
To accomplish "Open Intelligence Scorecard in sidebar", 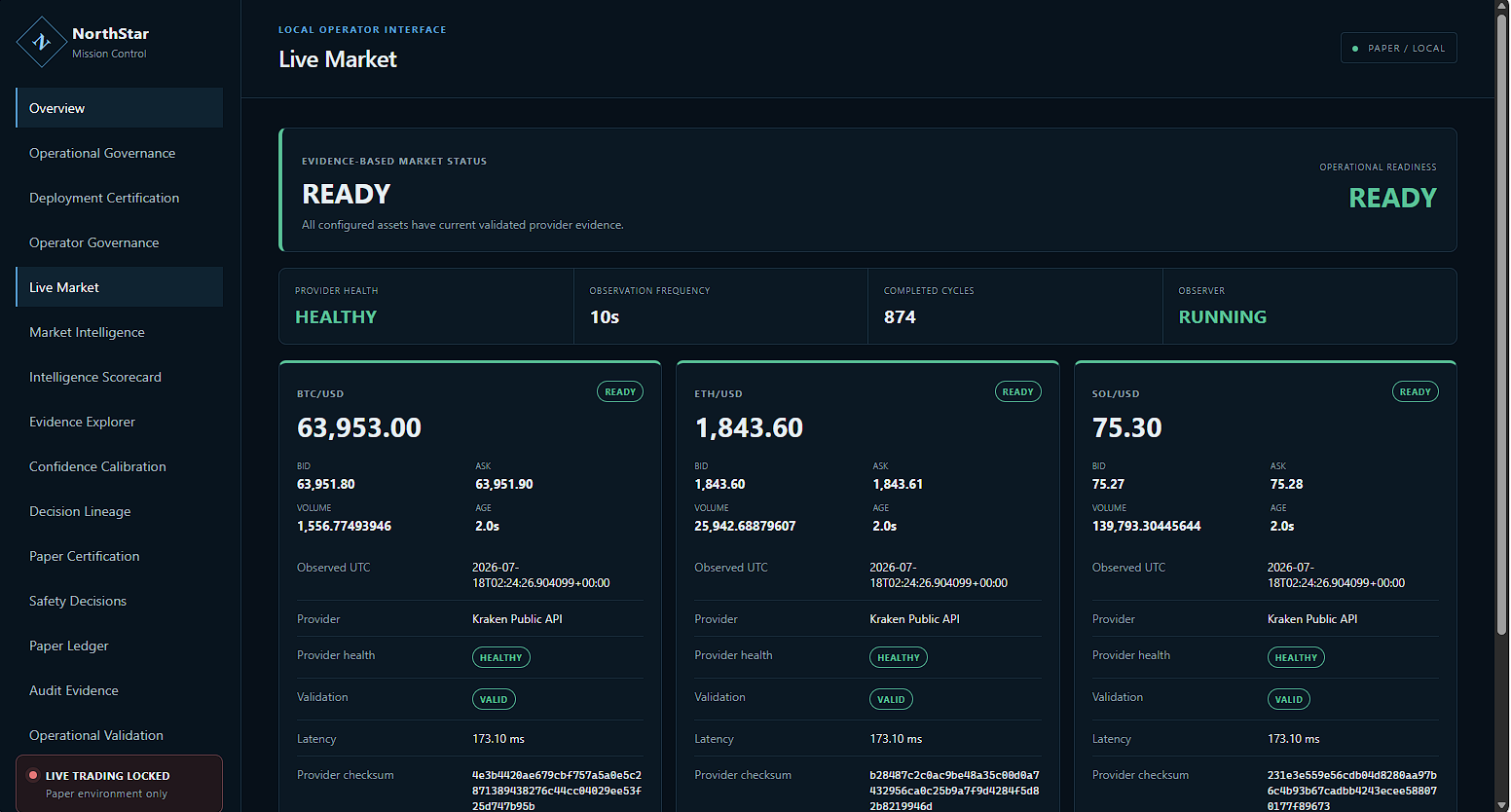I will 120,377.
